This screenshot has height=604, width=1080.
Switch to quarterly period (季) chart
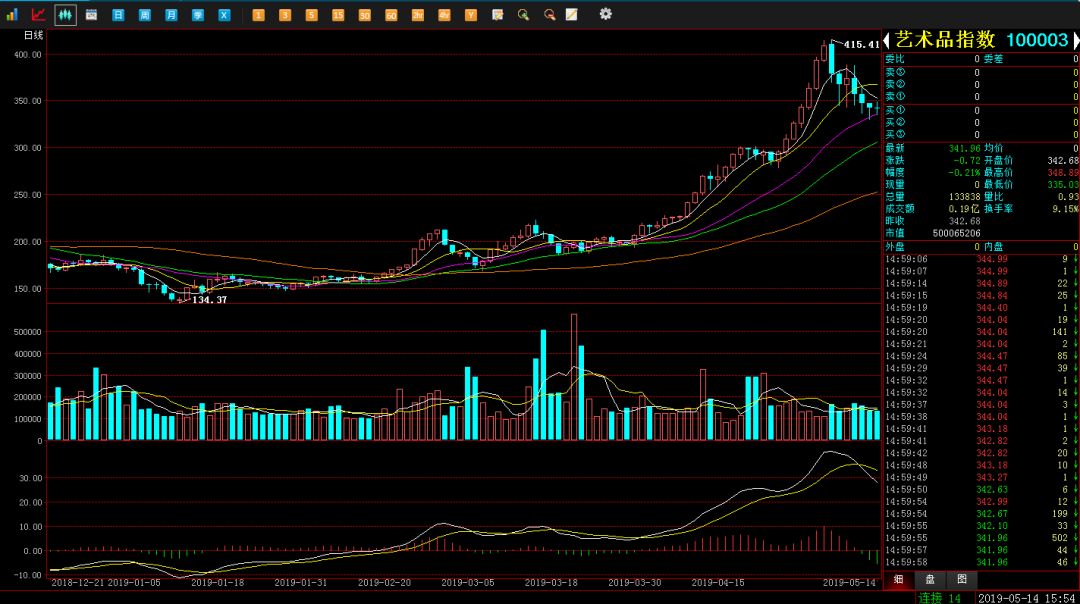point(198,14)
